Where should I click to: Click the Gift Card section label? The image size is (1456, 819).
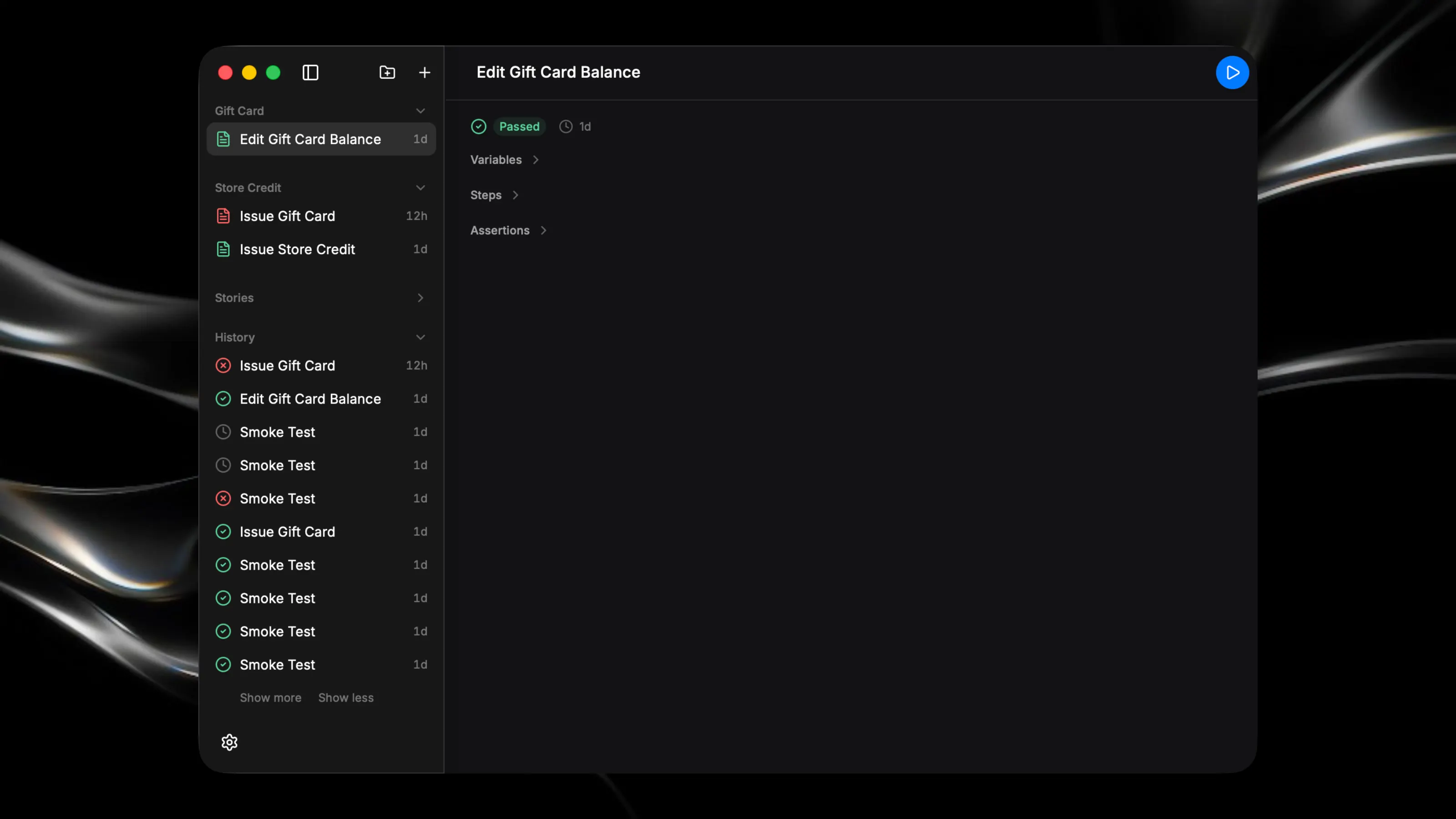[239, 111]
